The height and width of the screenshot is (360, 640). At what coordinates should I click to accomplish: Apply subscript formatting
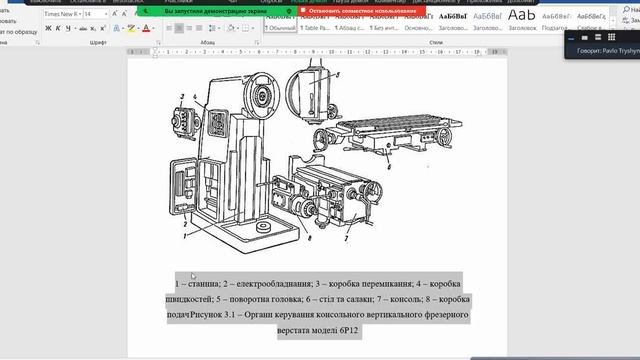(93, 29)
